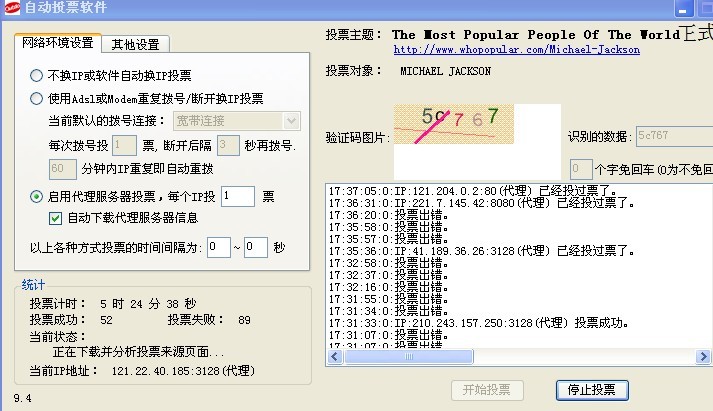
Task: Click the minimum time interval field
Action: click(x=218, y=246)
